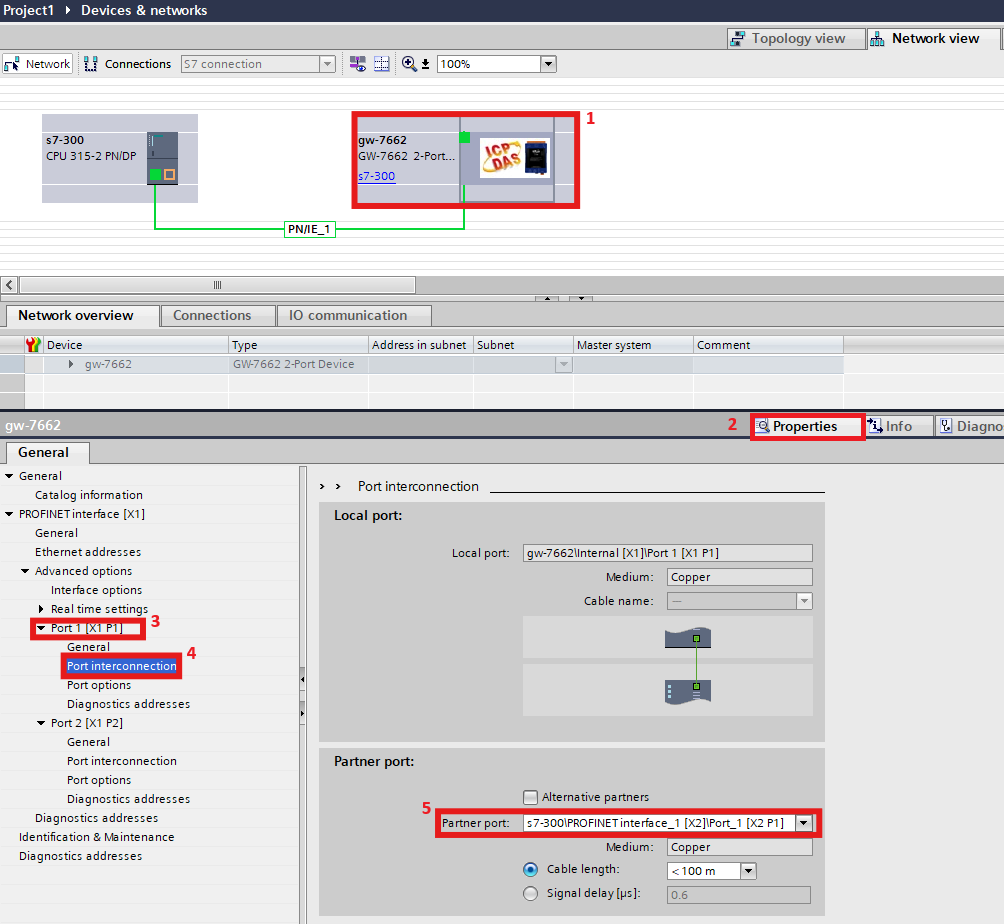The width and height of the screenshot is (1004, 924).
Task: Select the Cable length radio button
Action: point(530,870)
